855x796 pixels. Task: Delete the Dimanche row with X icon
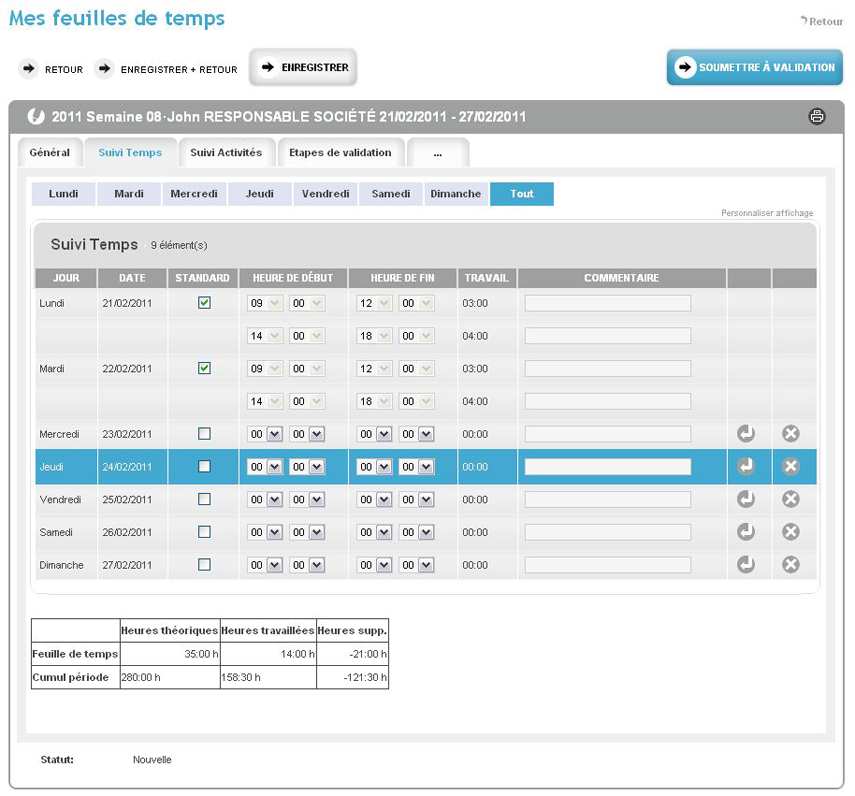click(x=791, y=564)
